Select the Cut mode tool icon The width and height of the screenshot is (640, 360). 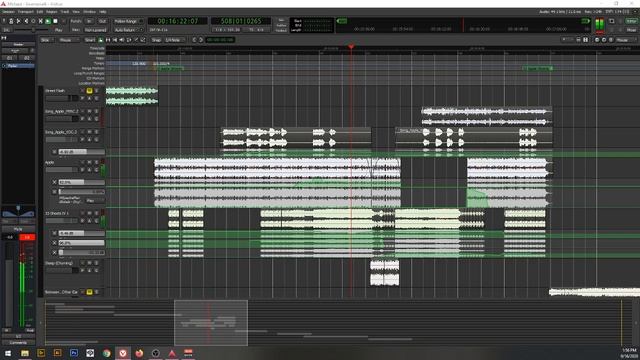point(115,40)
